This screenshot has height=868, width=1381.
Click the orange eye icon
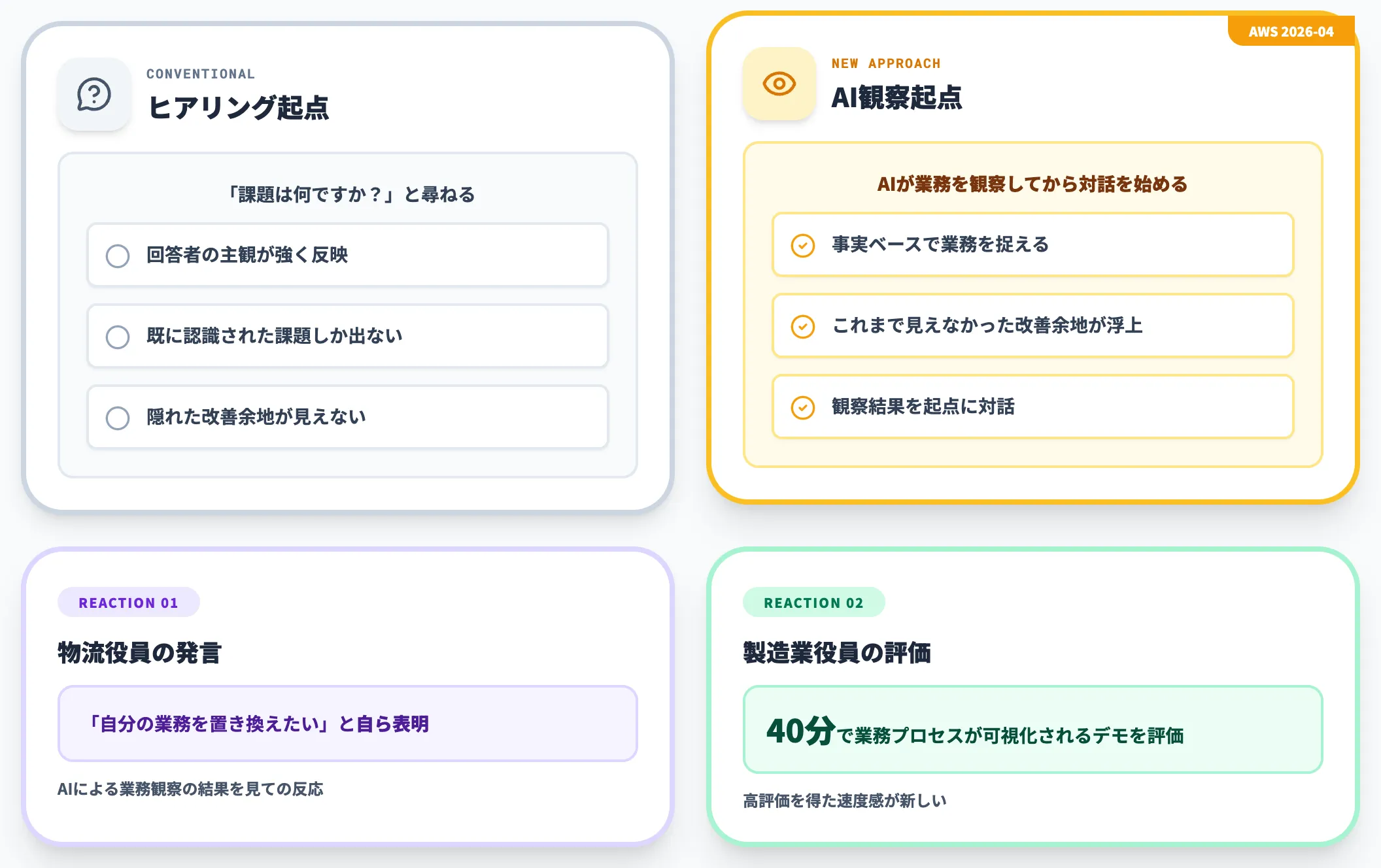[779, 84]
